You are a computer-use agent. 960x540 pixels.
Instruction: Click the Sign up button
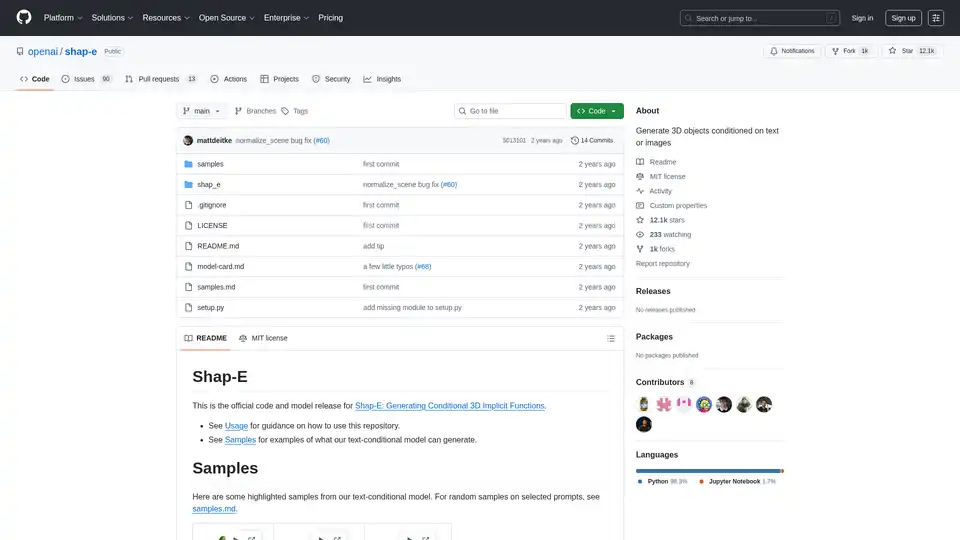click(903, 18)
